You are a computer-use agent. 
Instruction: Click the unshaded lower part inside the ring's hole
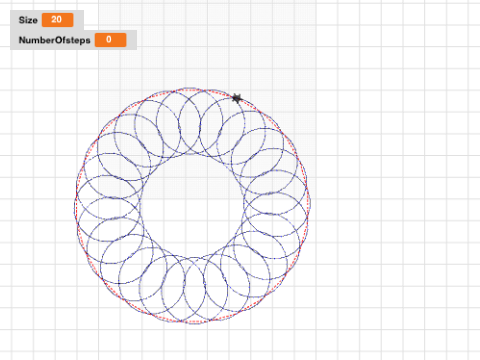(192, 227)
